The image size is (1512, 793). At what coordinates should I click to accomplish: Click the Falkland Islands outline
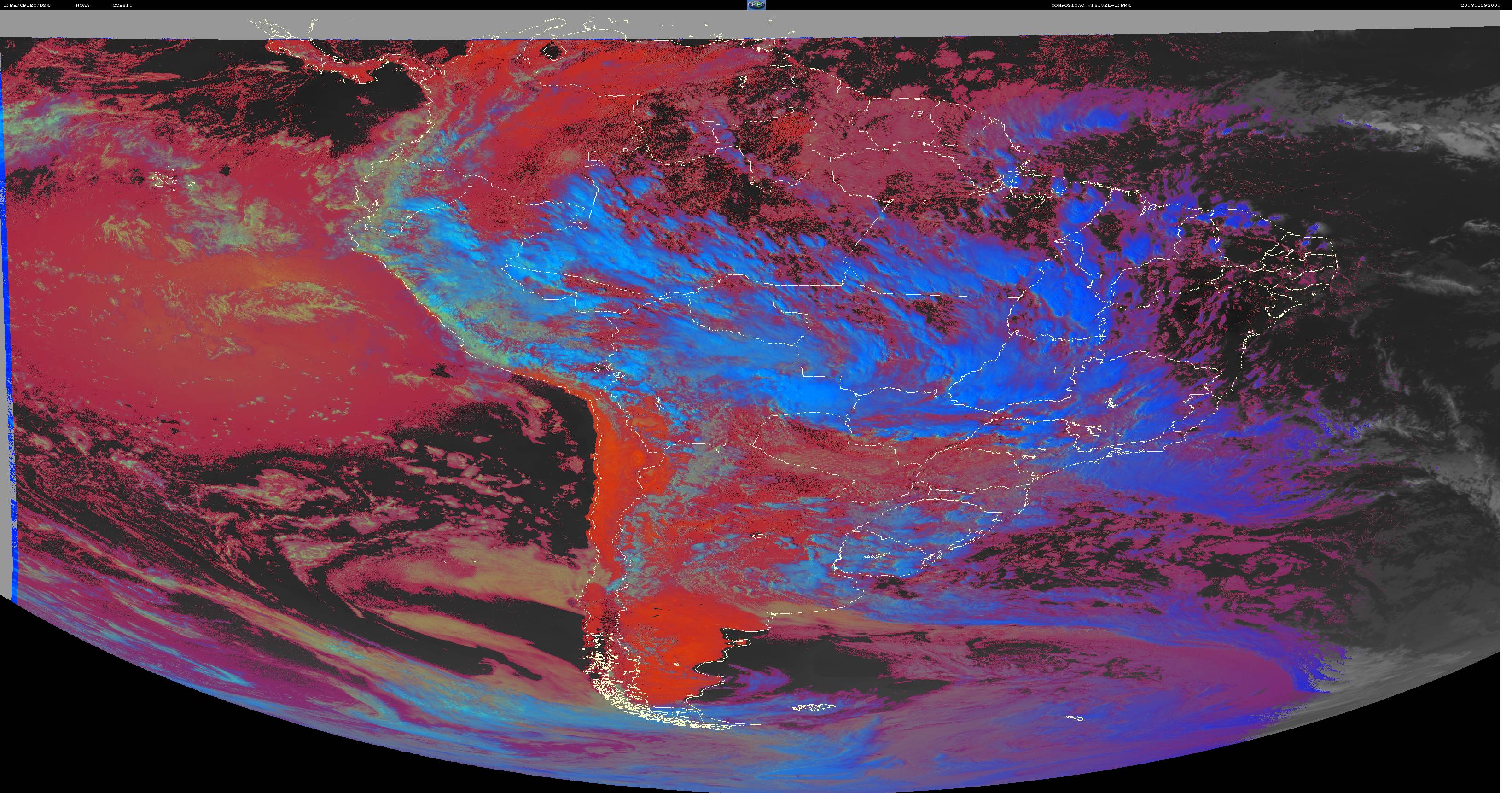[813, 707]
